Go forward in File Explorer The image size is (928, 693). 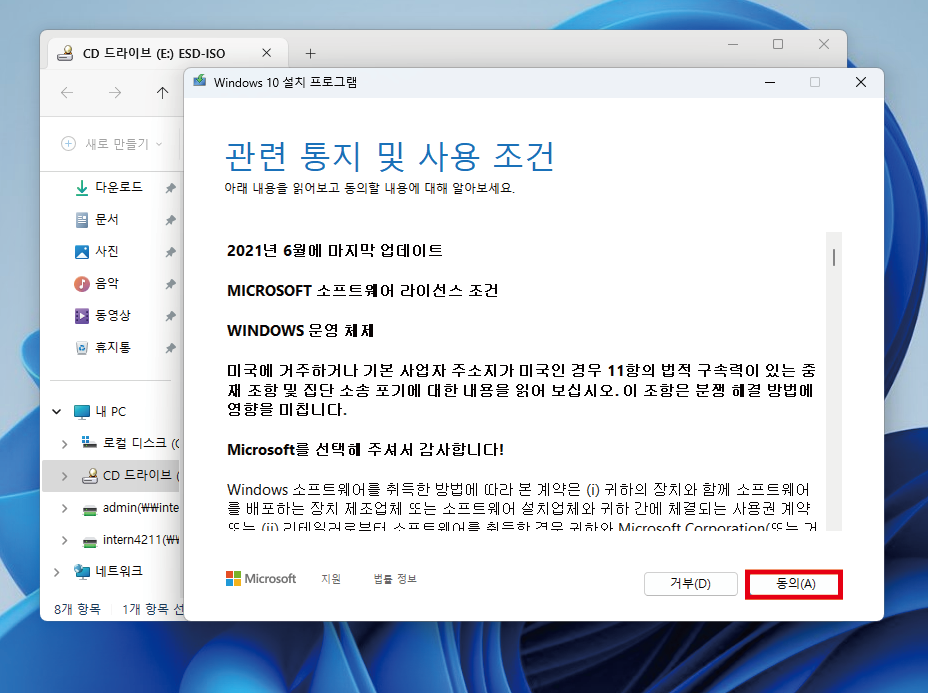pyautogui.click(x=115, y=92)
